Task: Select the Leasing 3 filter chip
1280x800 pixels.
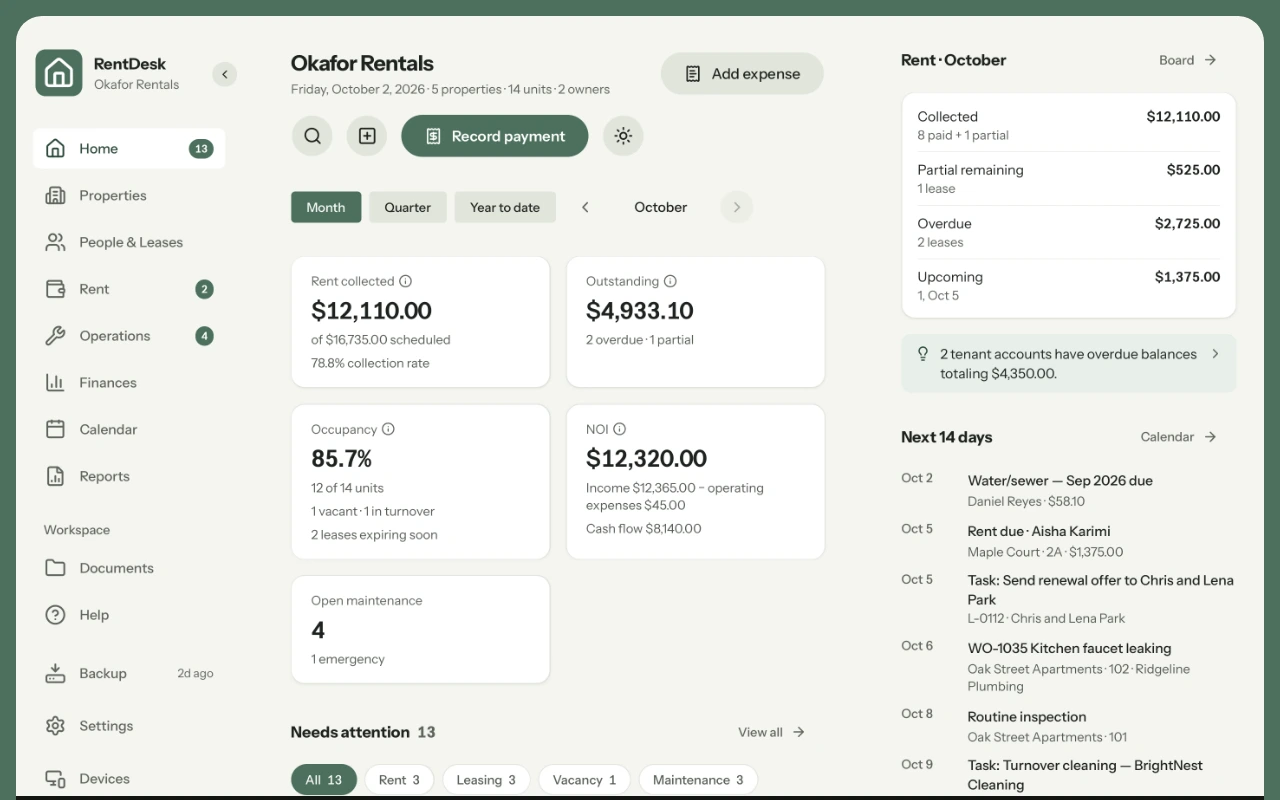Action: [486, 780]
